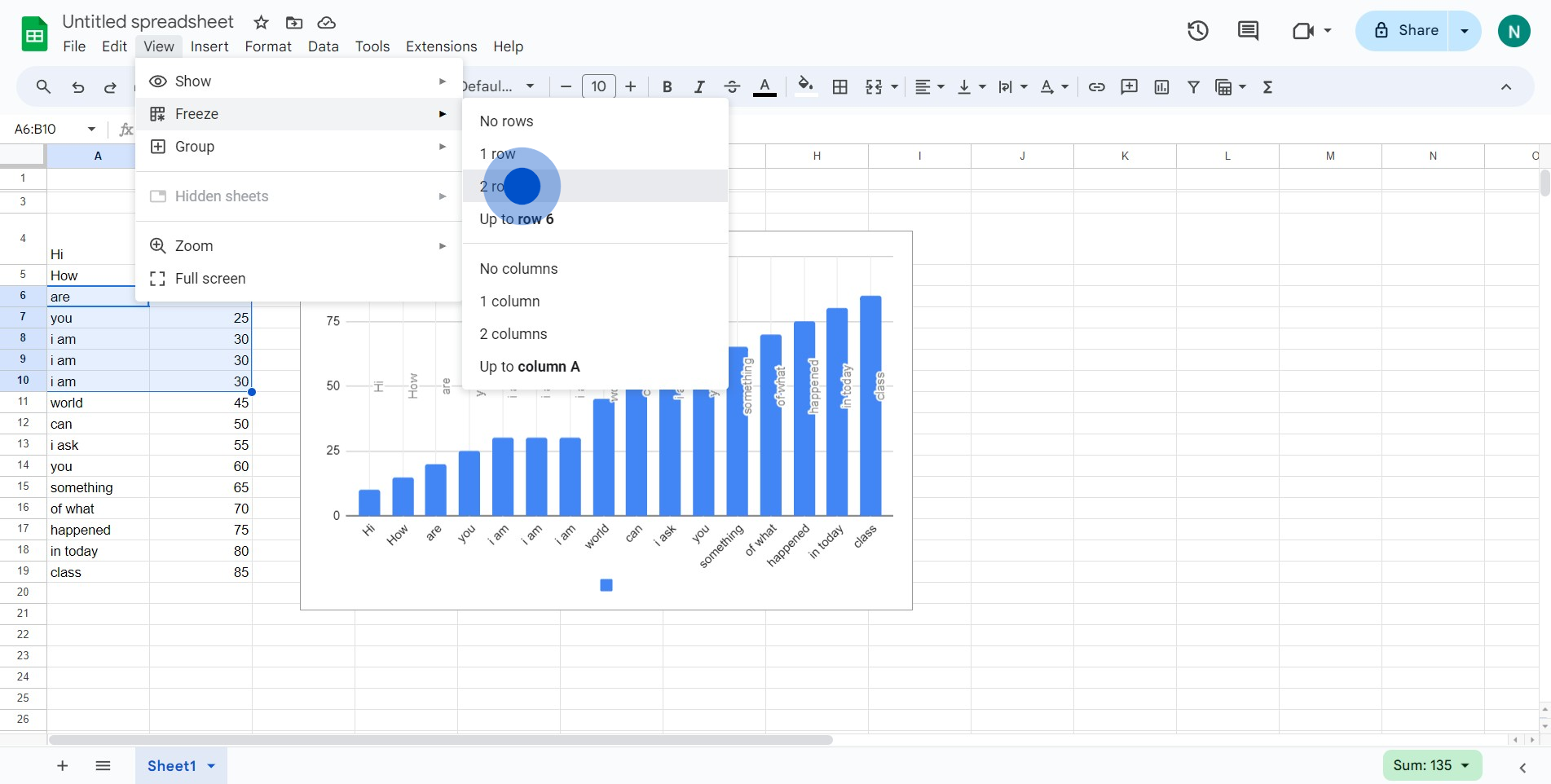Open the Google Sheets home icon
The image size is (1551, 784).
pyautogui.click(x=34, y=34)
